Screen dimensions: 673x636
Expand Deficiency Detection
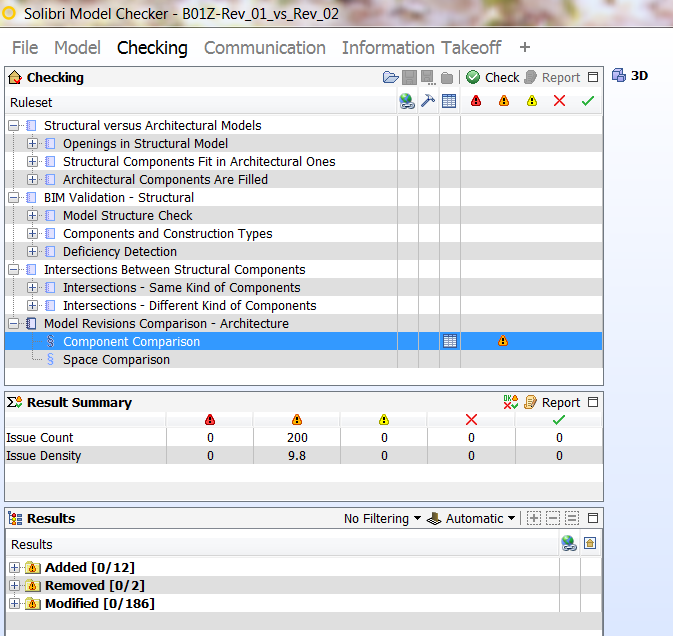click(x=32, y=251)
